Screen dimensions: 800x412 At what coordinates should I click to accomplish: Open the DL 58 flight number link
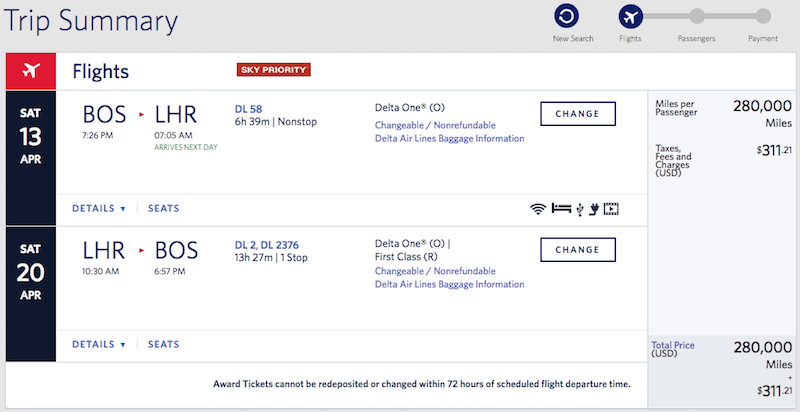pyautogui.click(x=248, y=109)
